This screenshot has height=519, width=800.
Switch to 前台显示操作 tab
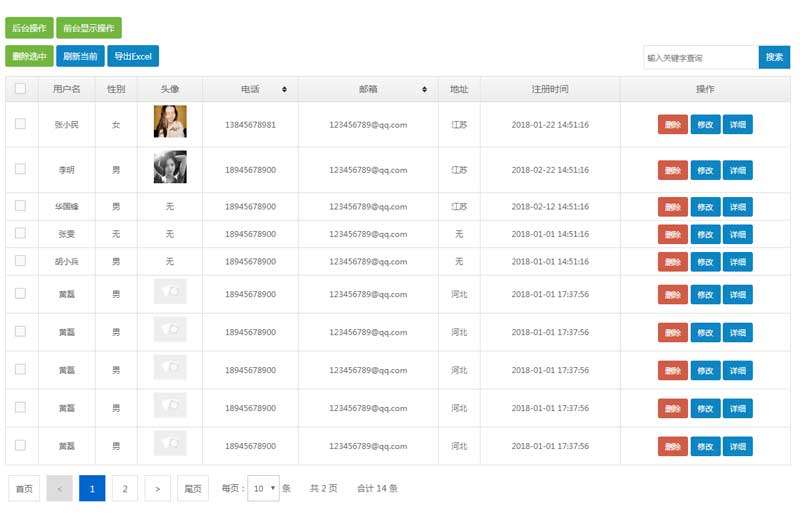point(87,29)
